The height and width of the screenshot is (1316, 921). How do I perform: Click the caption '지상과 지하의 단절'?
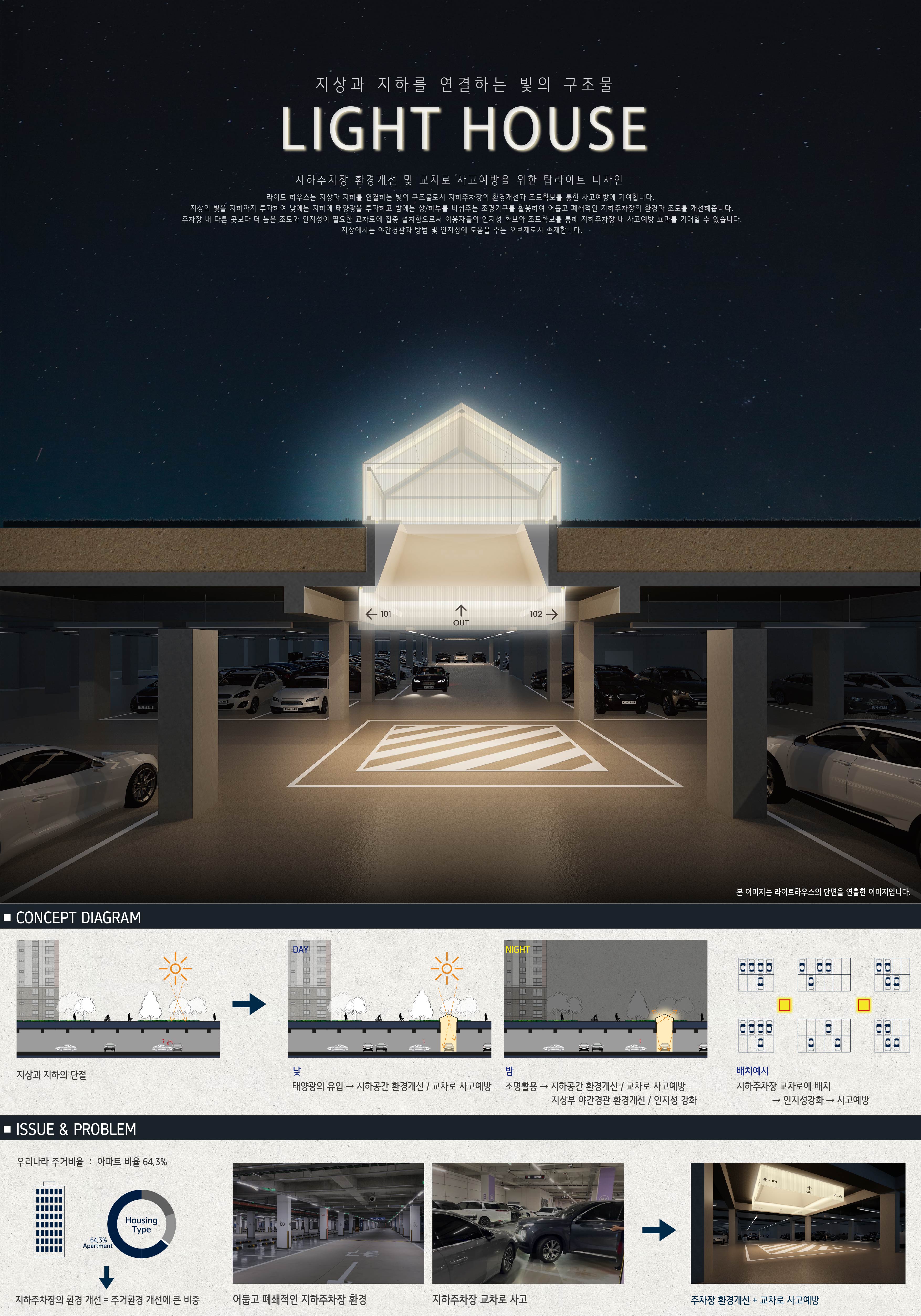pos(51,1075)
